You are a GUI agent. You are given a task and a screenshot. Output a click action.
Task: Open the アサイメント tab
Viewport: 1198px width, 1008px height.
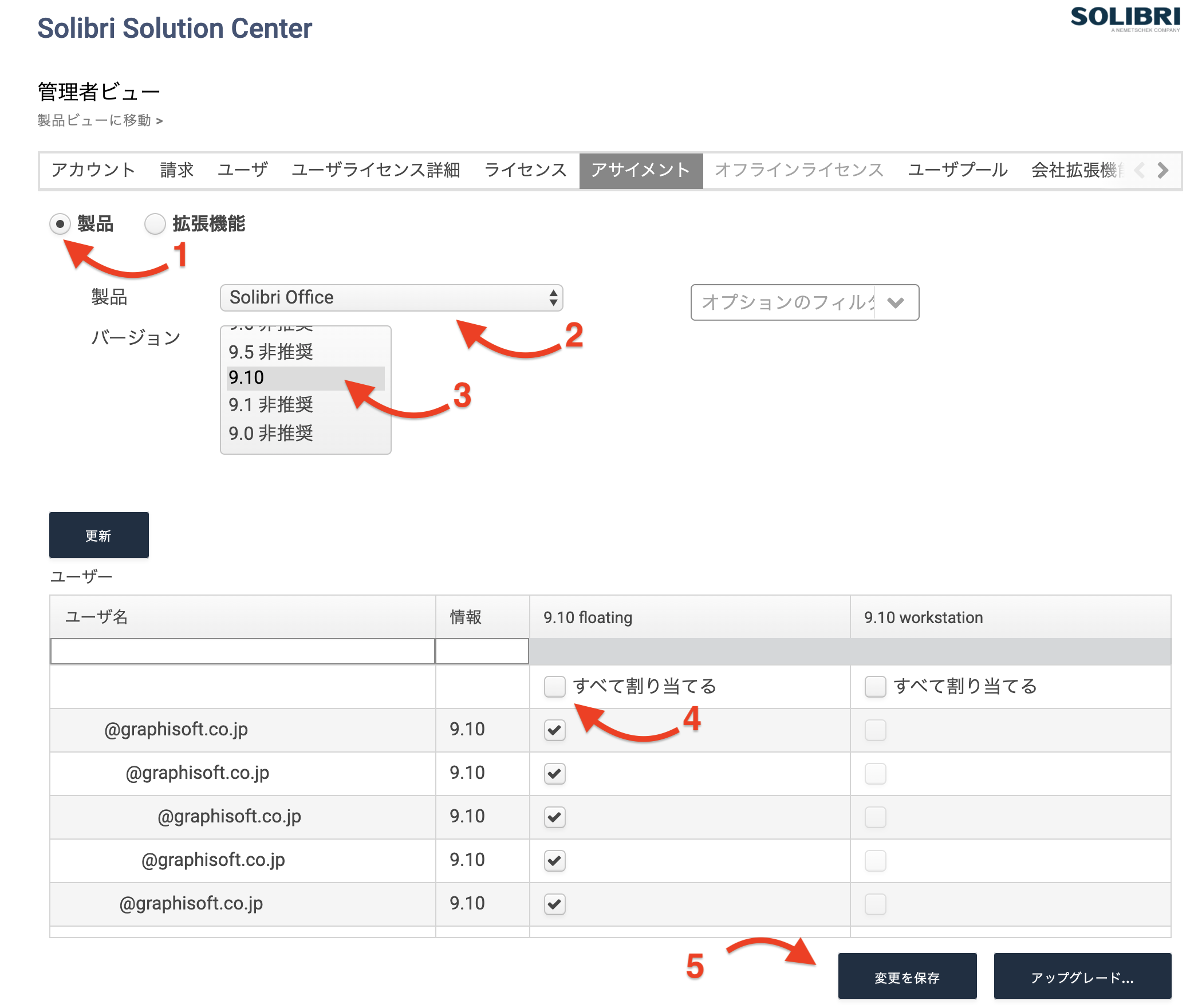[x=641, y=171]
